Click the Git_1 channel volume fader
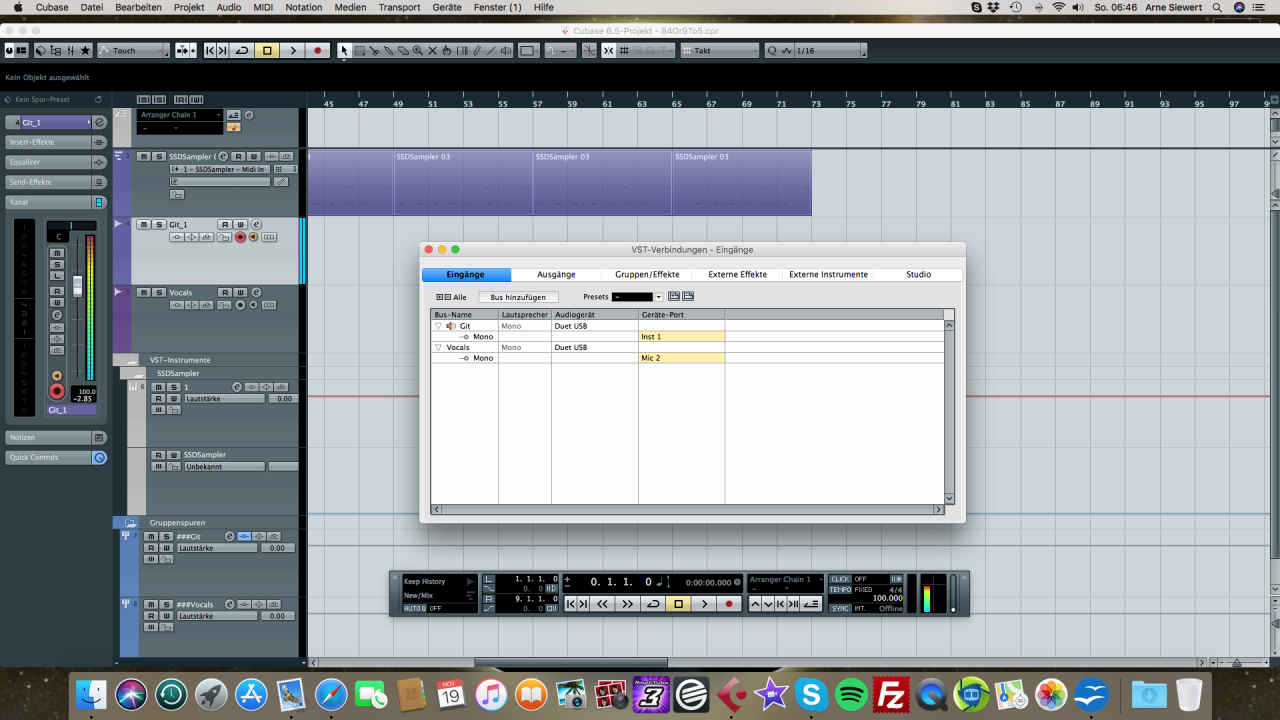The width and height of the screenshot is (1280, 720). (x=77, y=284)
